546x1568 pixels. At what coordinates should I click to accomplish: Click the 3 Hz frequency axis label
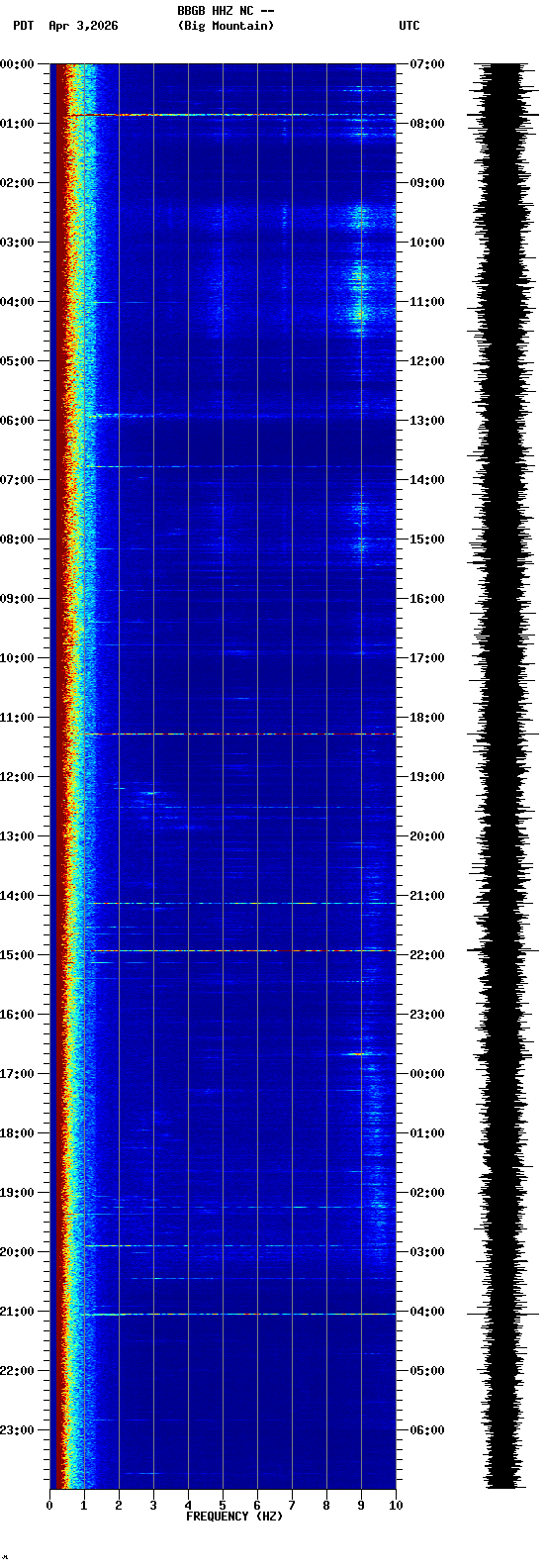pyautogui.click(x=153, y=1506)
